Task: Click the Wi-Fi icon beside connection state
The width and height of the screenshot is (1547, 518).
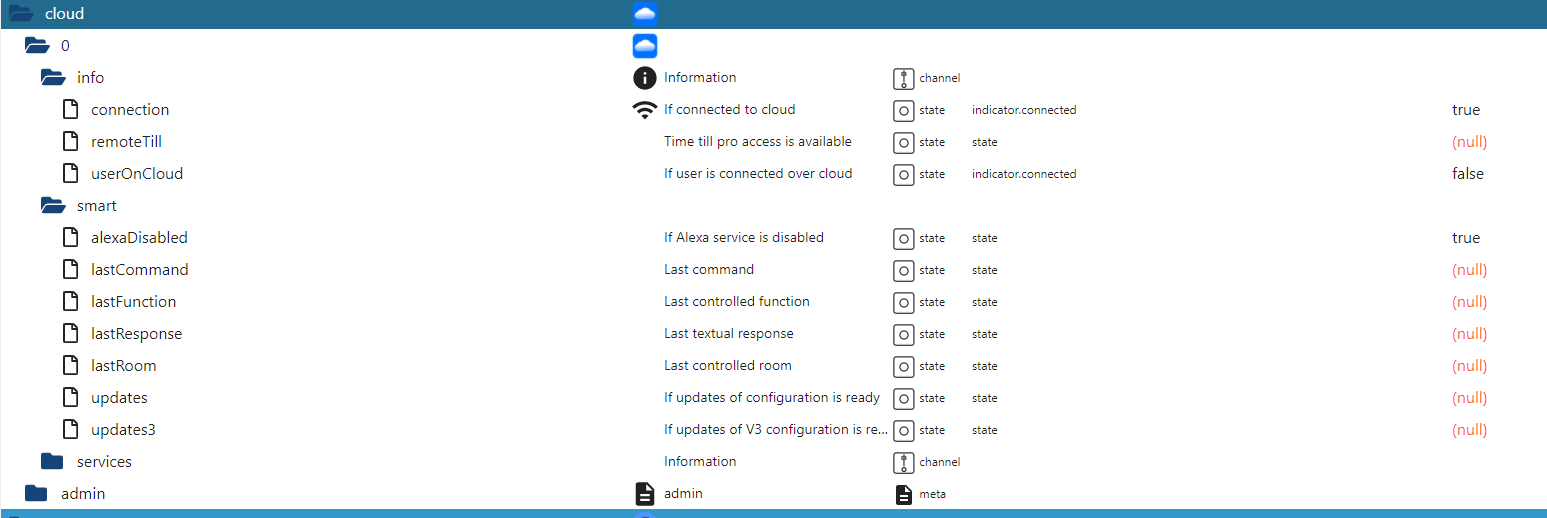Action: click(x=645, y=110)
